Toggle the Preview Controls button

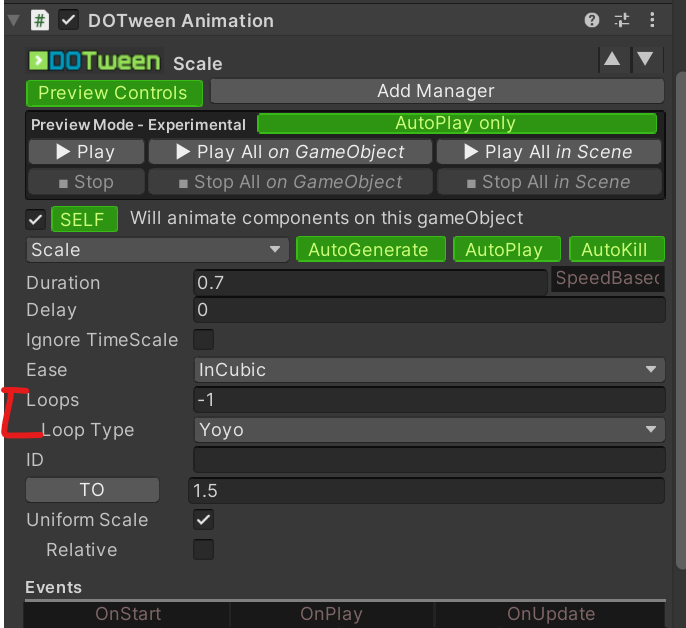(x=114, y=93)
